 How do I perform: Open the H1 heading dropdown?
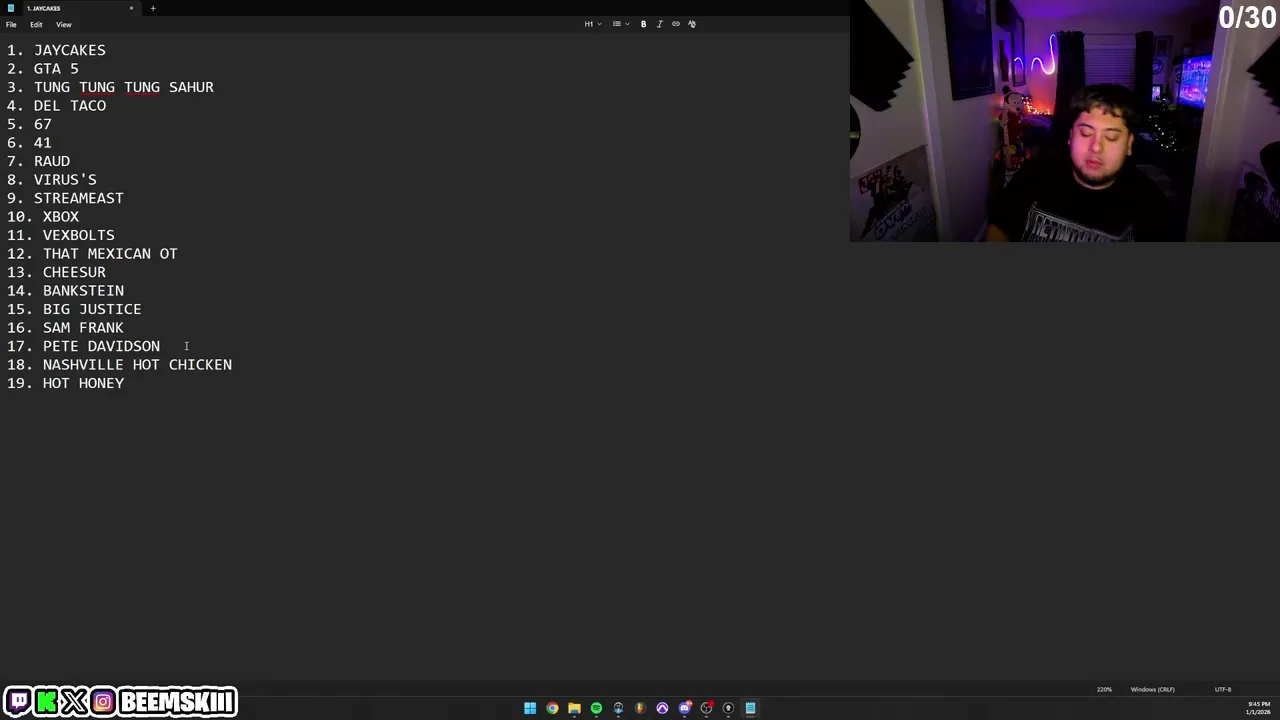[x=593, y=24]
